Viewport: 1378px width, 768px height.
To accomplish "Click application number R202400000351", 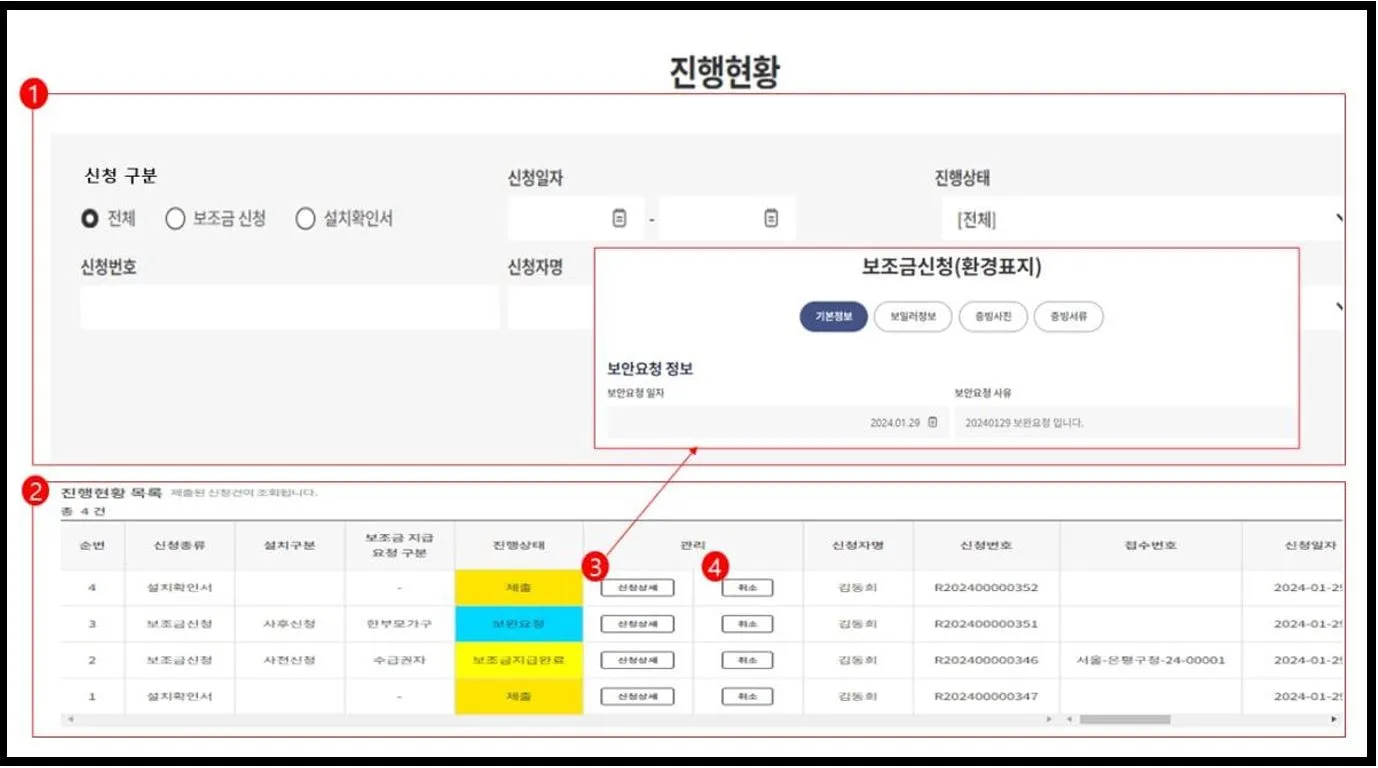I will [986, 624].
